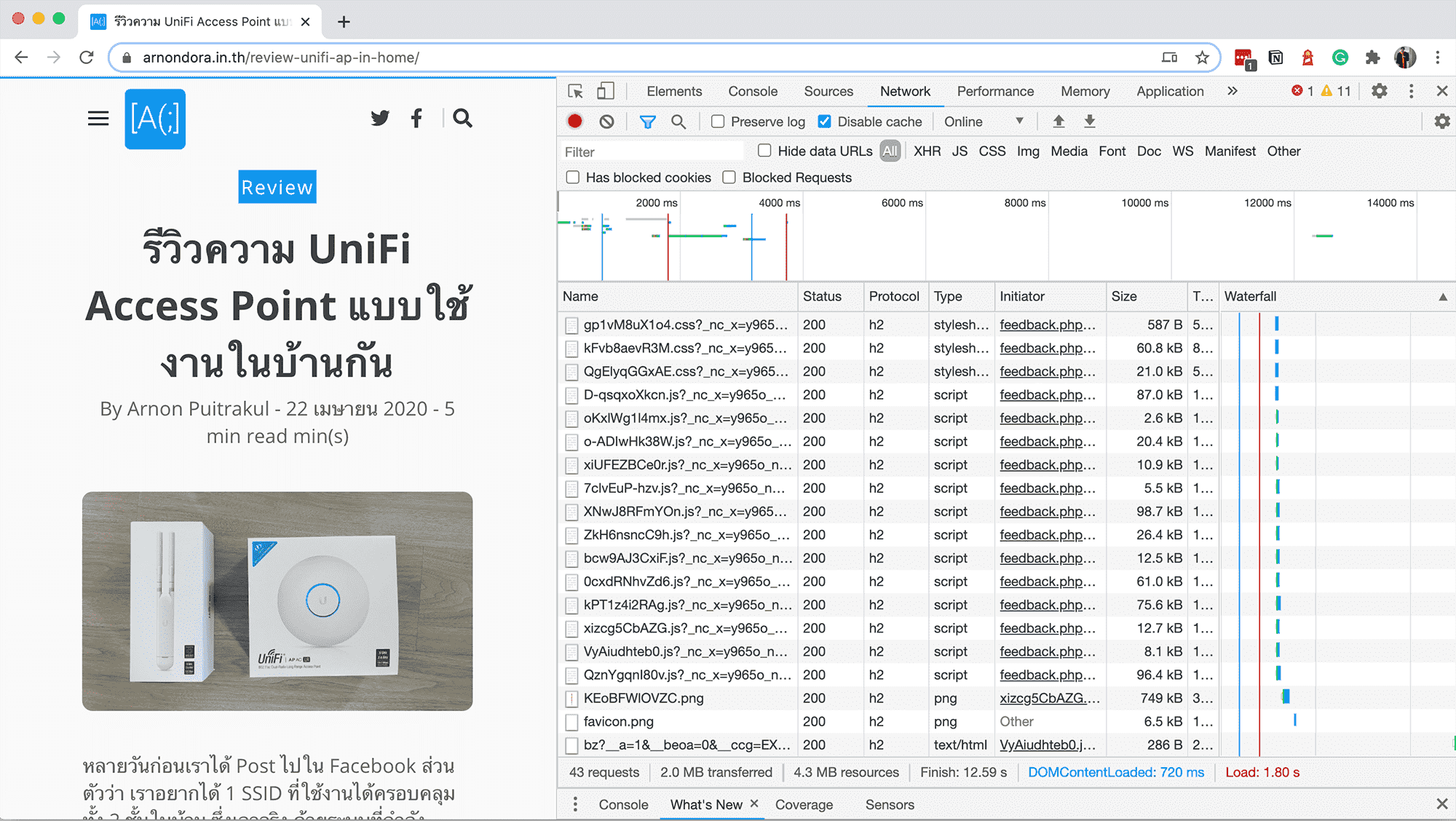Open the Application tab
This screenshot has width=1456, height=821.
coord(1170,91)
